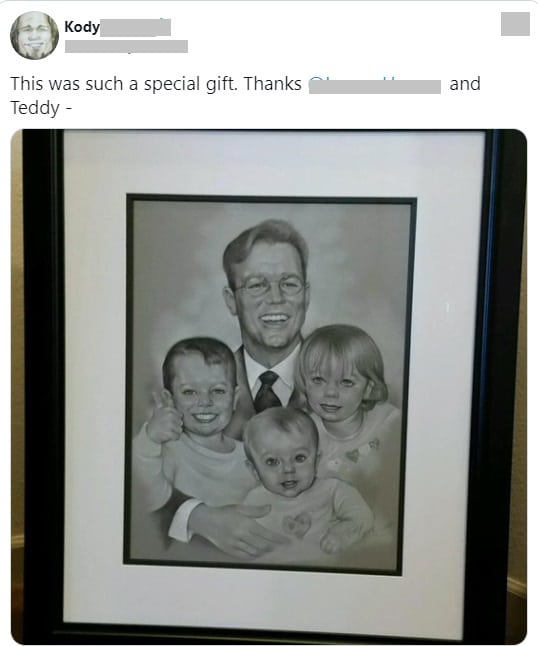Viewport: 538px width, 646px height.
Task: Open Kody's circular profile avatar
Action: [34, 35]
